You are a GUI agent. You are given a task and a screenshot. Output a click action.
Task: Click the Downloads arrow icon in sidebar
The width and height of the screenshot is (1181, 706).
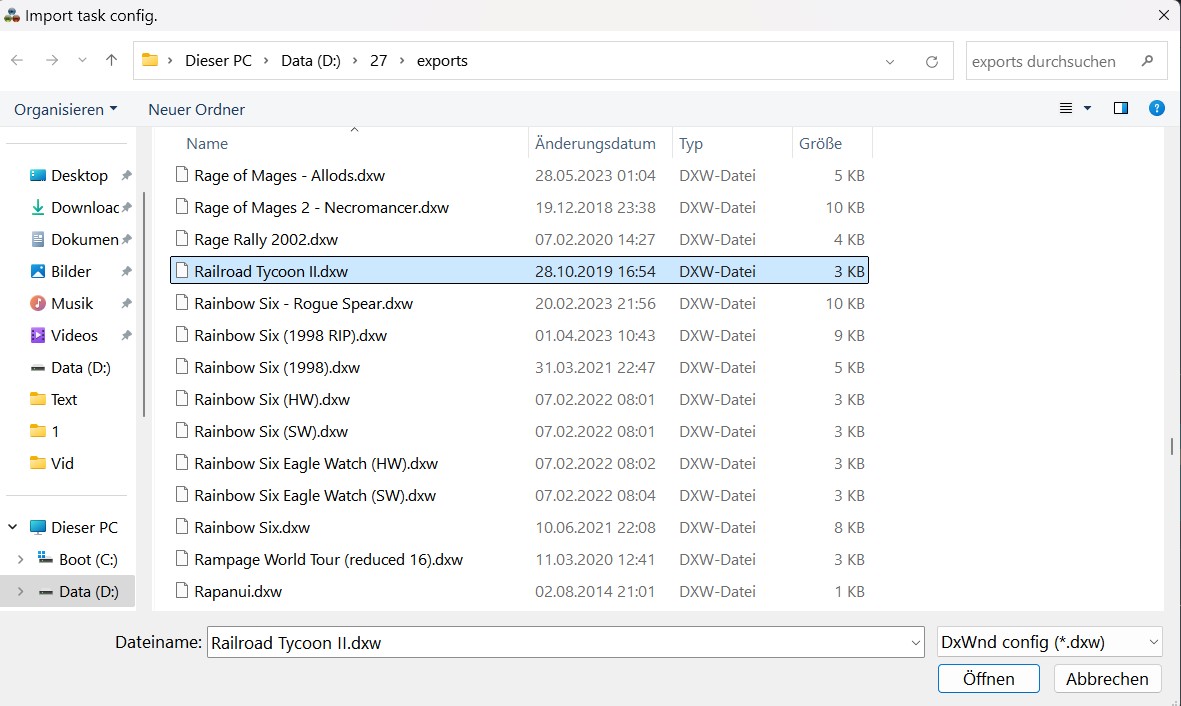click(37, 207)
